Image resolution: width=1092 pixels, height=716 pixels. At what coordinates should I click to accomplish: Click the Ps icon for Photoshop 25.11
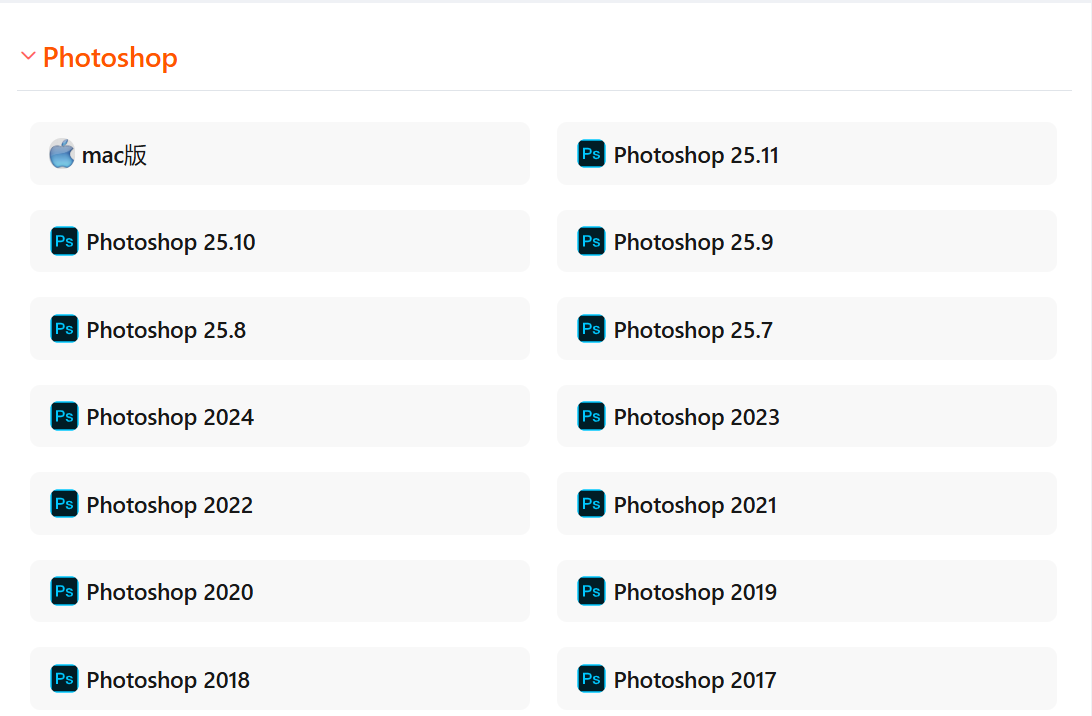click(x=591, y=154)
